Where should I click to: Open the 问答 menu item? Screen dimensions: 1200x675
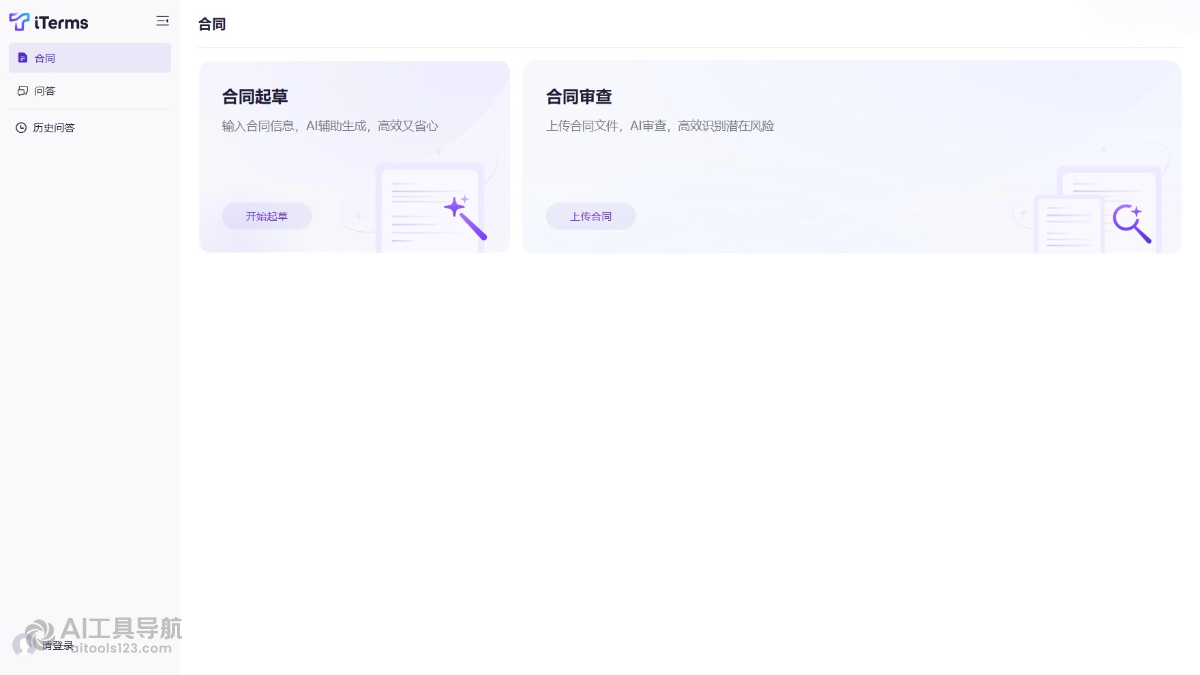(90, 91)
